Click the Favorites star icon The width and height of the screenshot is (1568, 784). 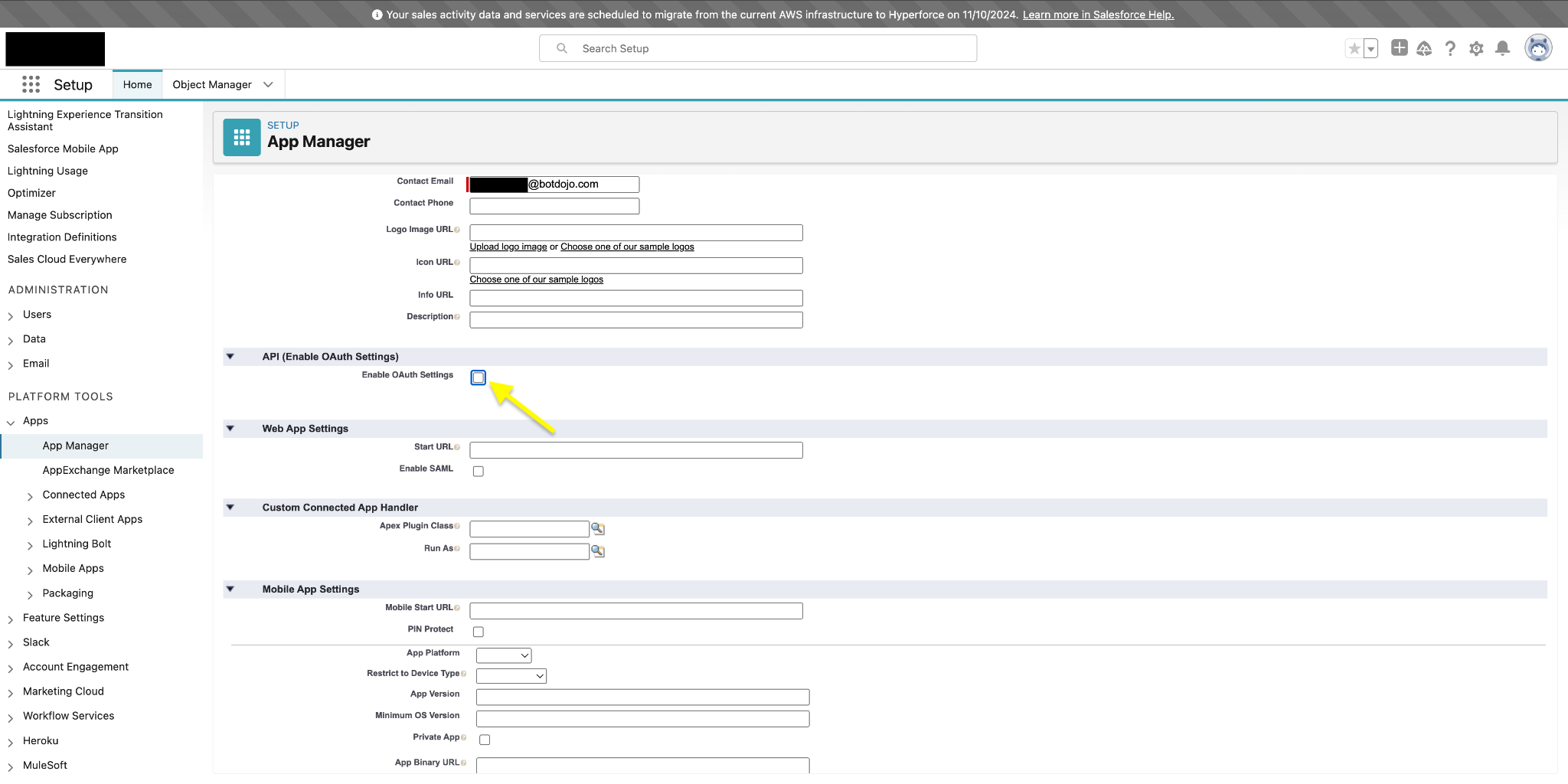tap(1354, 49)
